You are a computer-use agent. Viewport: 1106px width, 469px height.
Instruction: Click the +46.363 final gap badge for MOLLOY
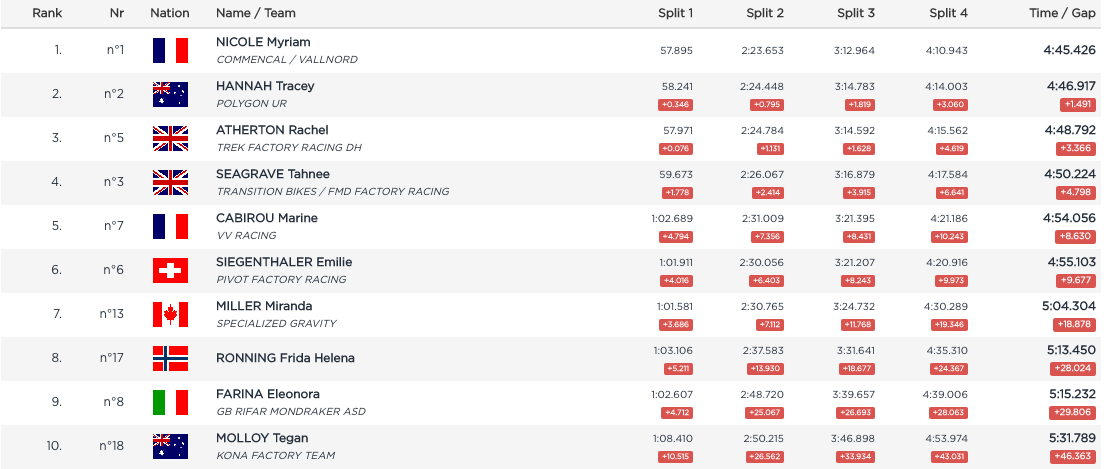pos(1075,456)
